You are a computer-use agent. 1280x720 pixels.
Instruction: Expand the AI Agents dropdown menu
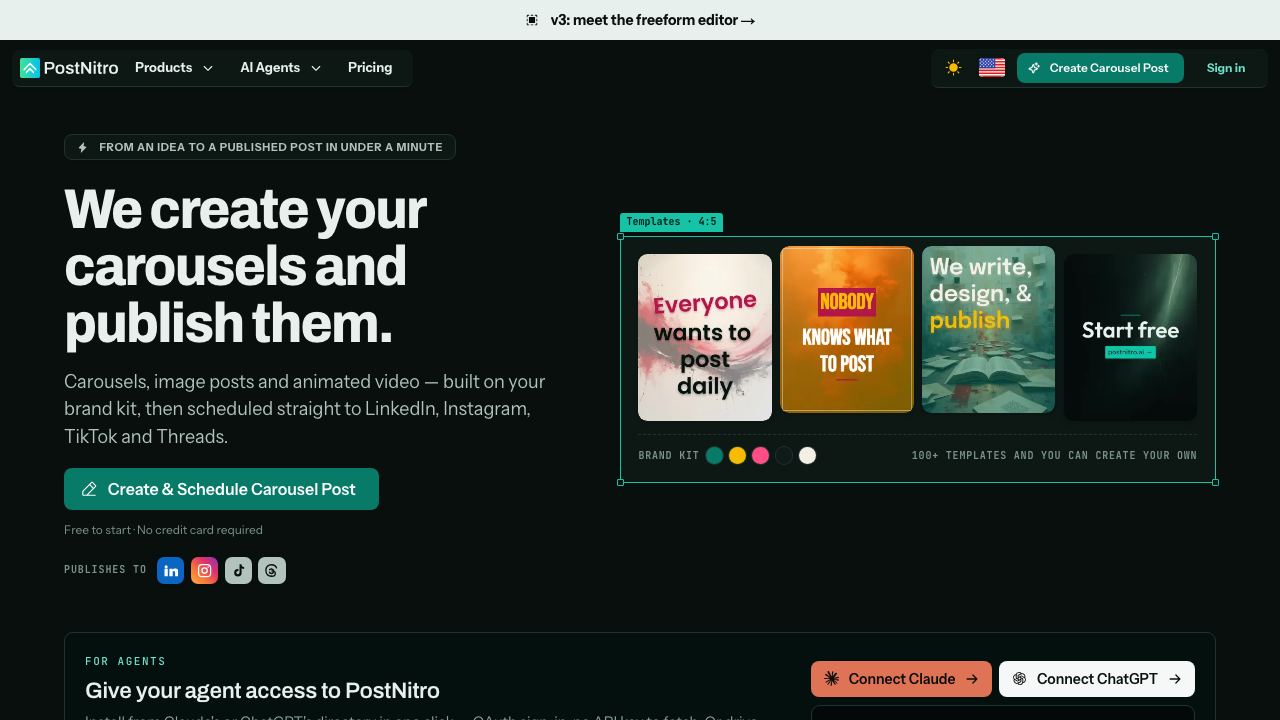[281, 68]
